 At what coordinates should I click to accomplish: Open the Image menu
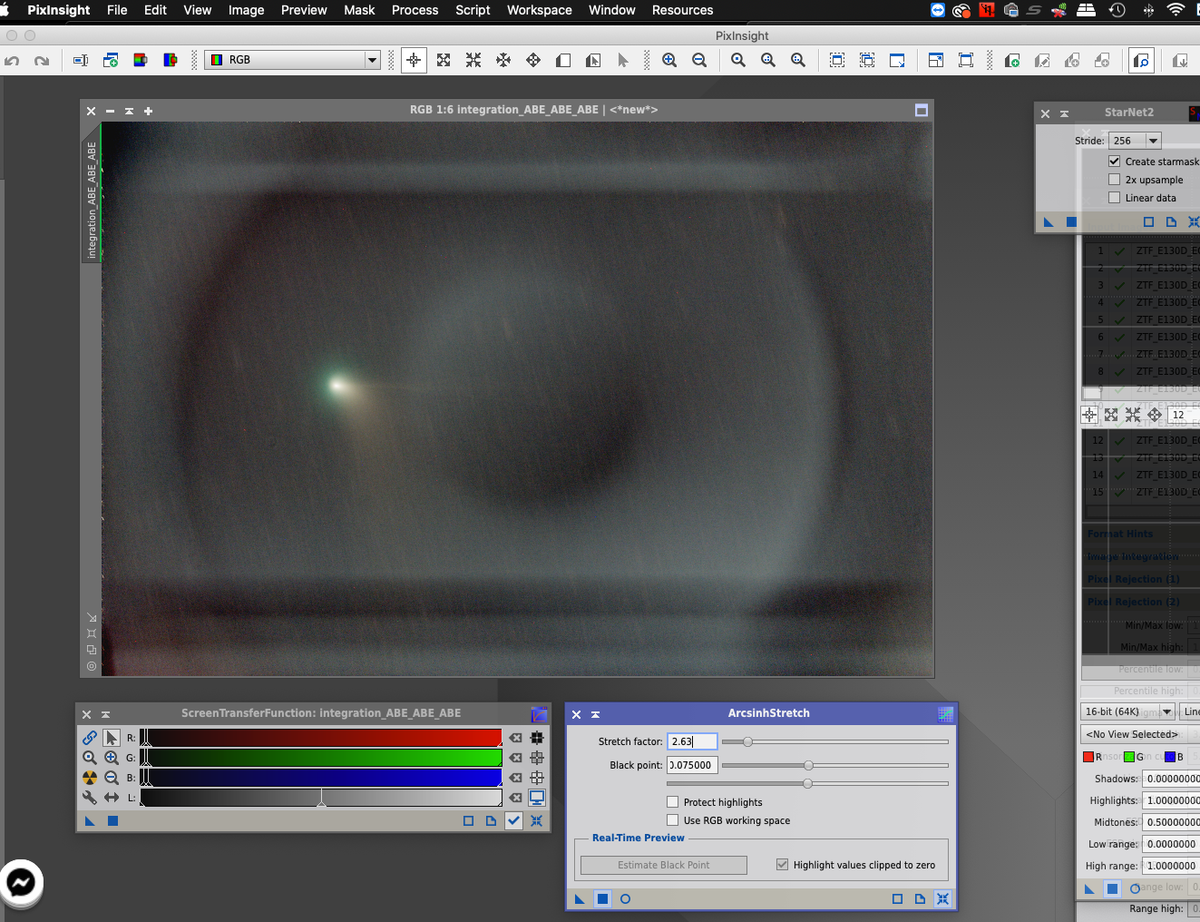(246, 10)
